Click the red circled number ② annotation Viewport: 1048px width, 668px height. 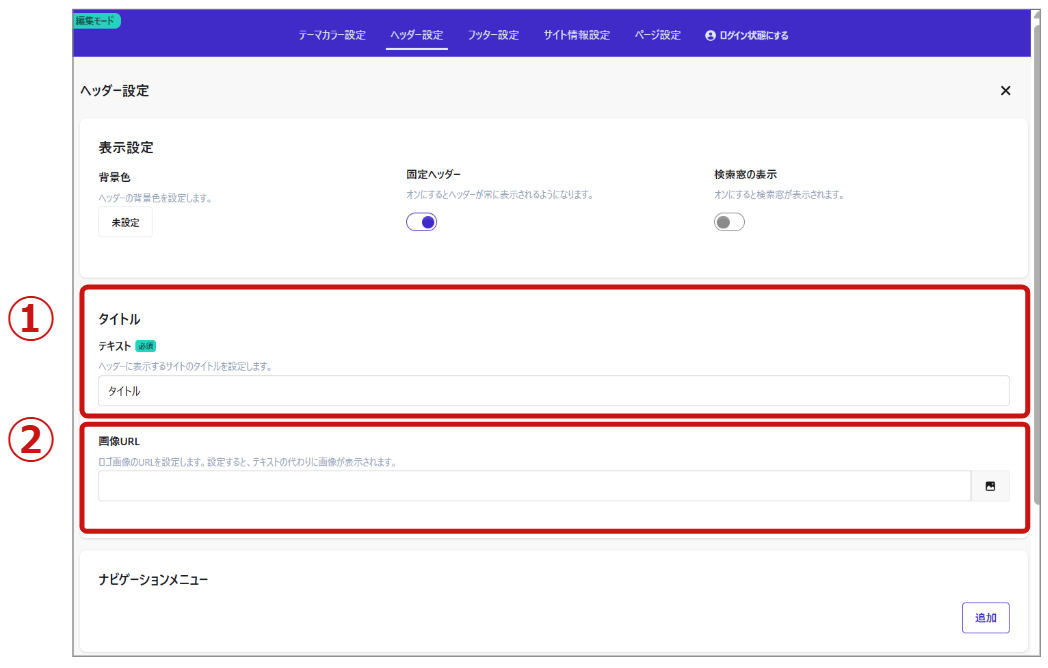(31, 441)
